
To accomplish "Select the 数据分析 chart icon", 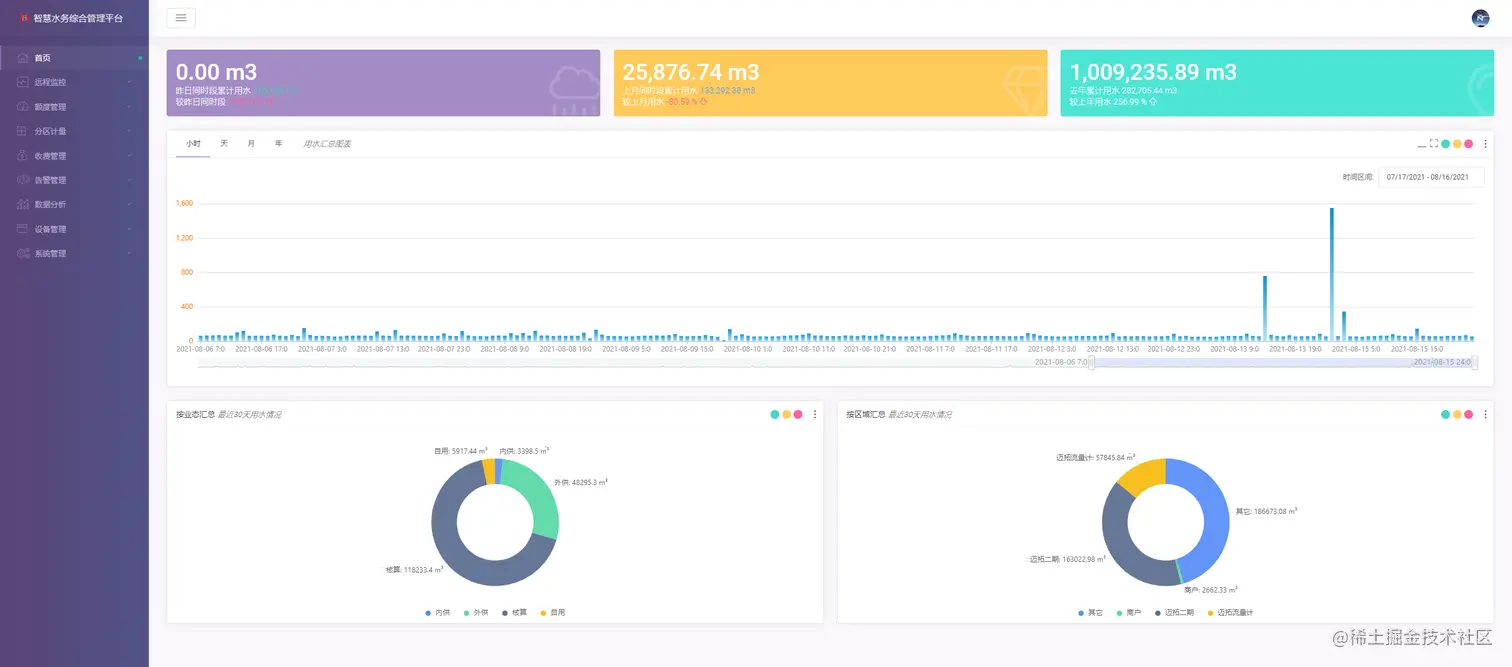I will (x=22, y=204).
